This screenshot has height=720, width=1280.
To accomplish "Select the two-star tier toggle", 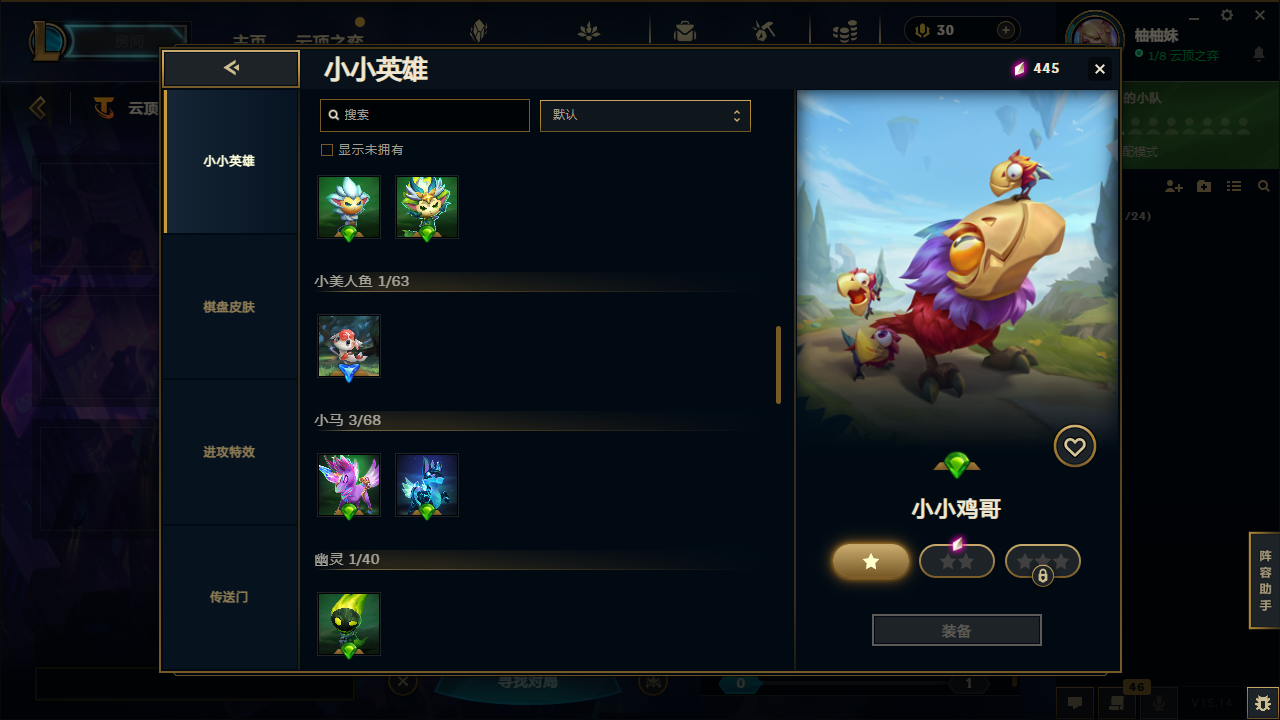I will pyautogui.click(x=957, y=562).
